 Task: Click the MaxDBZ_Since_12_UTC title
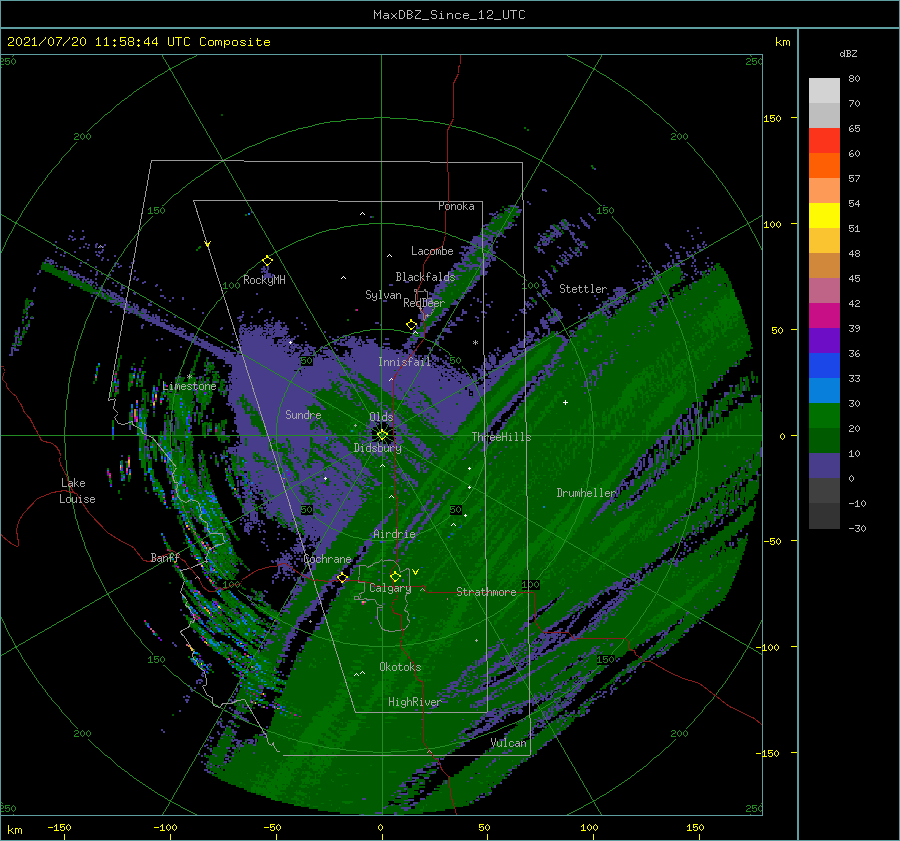tap(449, 15)
